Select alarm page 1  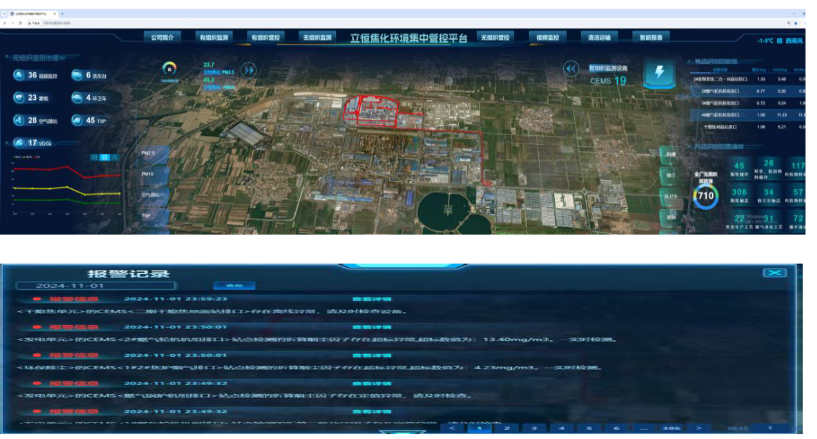(479, 428)
